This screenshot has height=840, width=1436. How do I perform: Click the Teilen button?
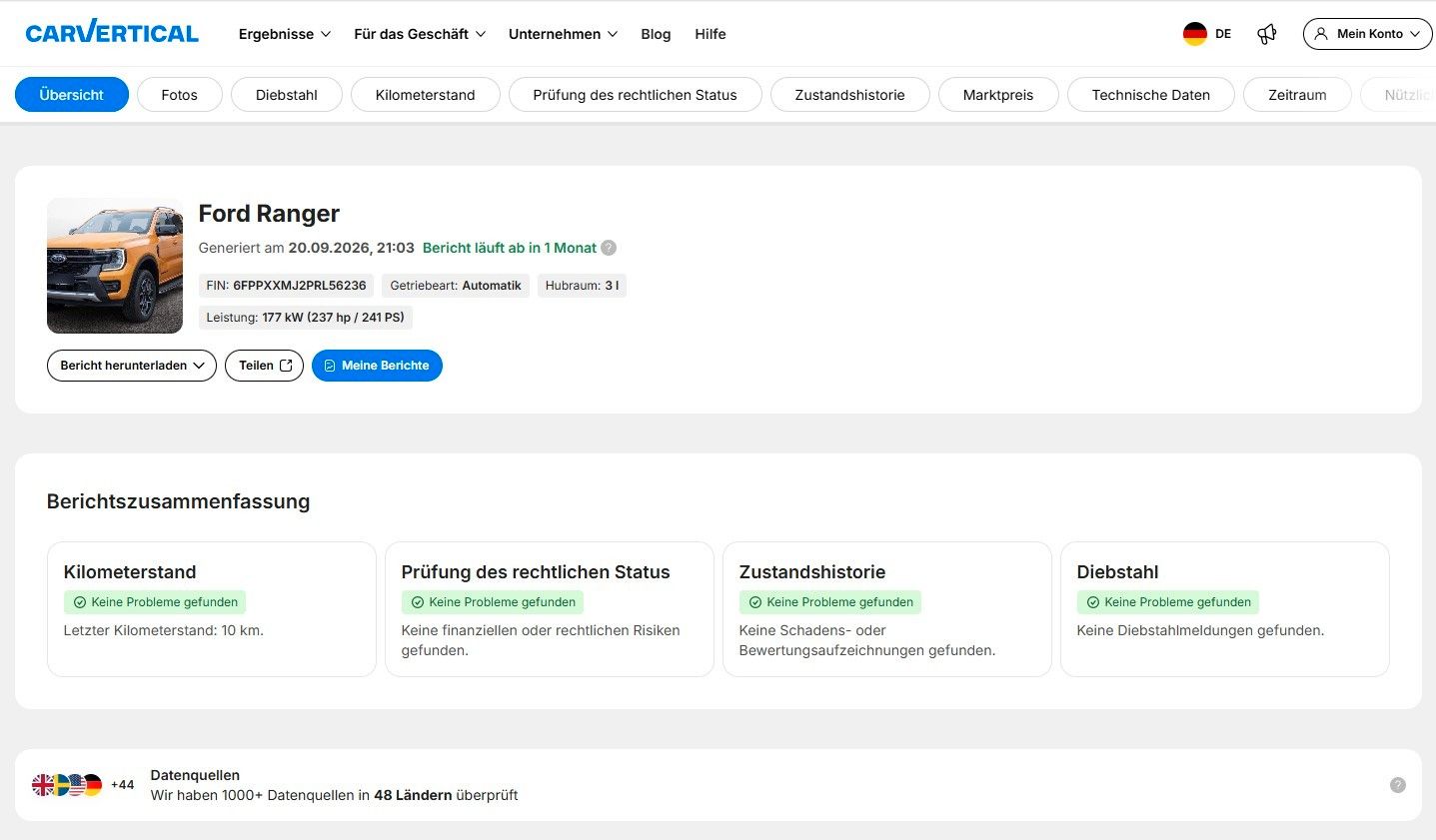click(265, 366)
